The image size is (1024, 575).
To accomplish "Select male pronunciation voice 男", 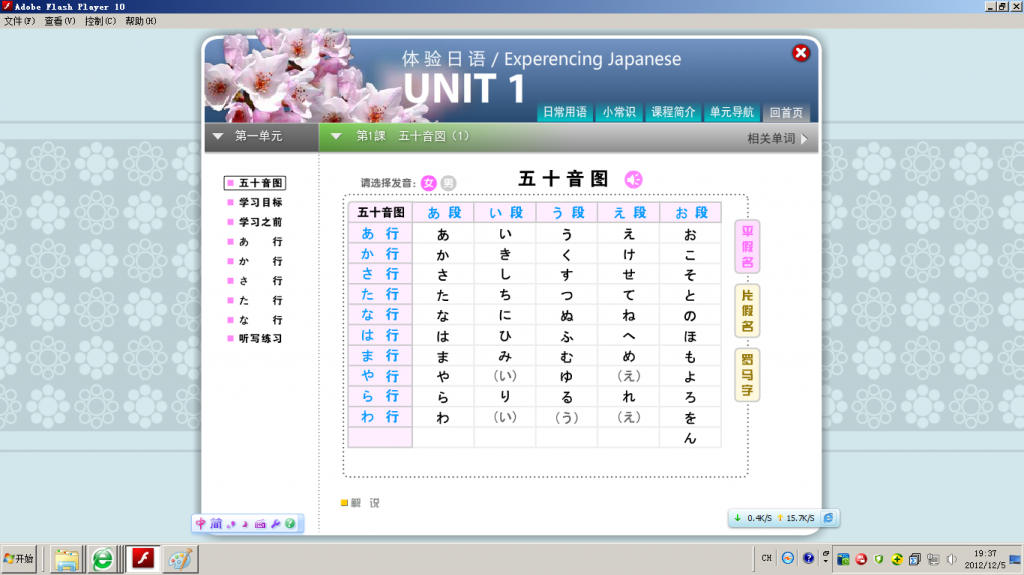I will coord(448,183).
